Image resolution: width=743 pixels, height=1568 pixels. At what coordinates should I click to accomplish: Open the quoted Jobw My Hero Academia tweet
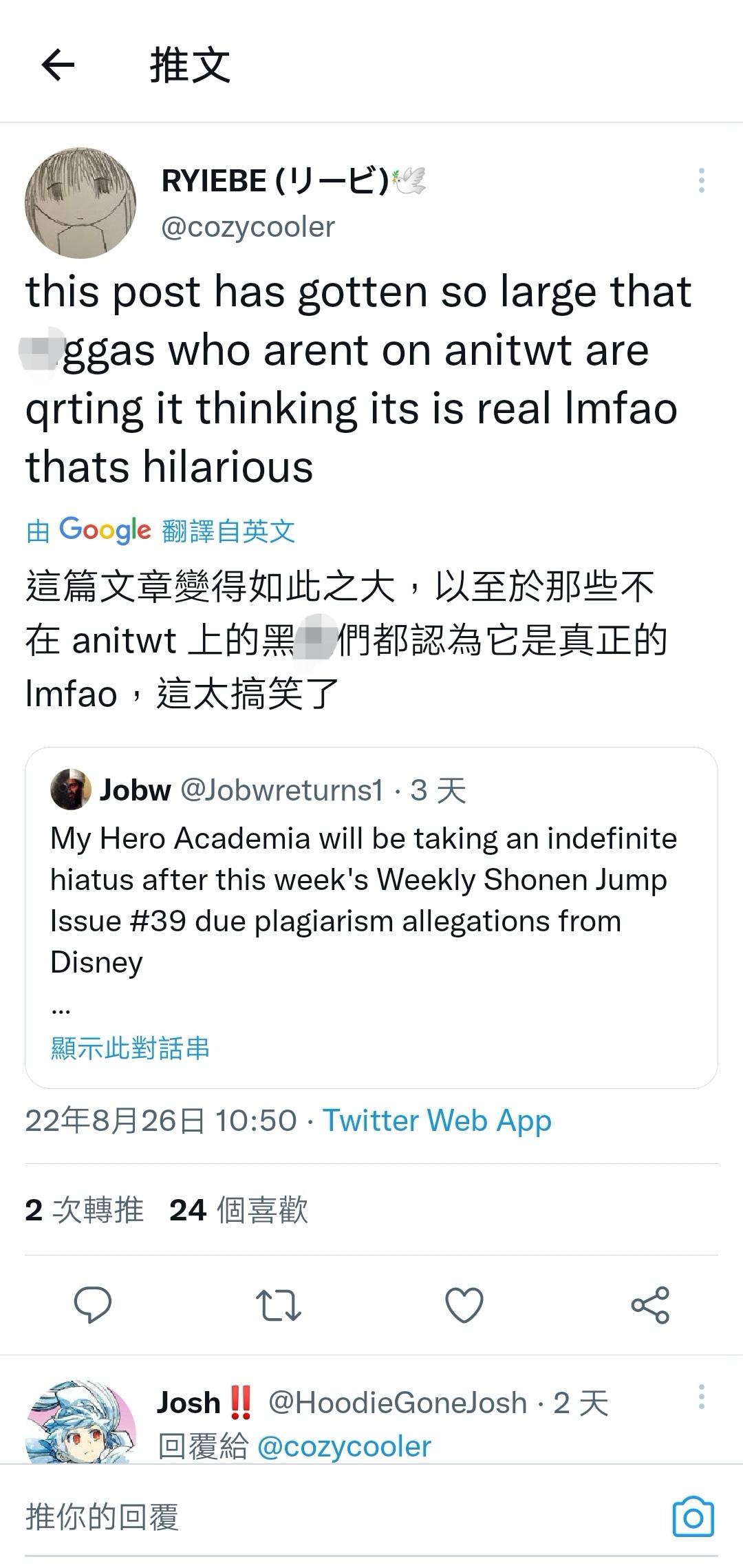pos(371,918)
